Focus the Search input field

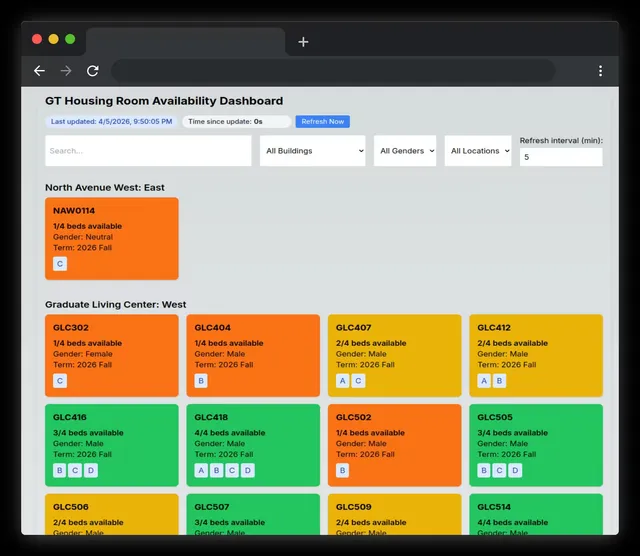click(148, 151)
